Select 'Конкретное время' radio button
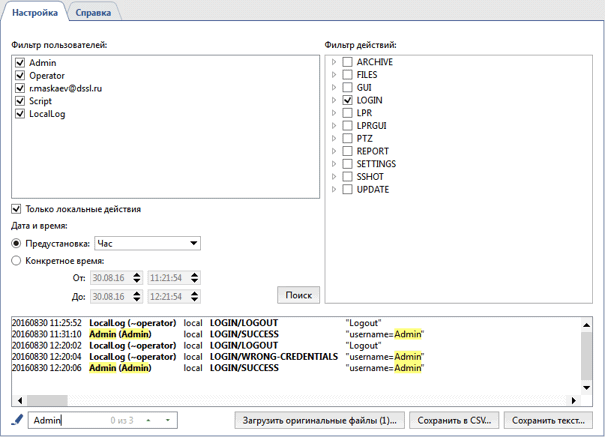605x437 pixels. 16,261
